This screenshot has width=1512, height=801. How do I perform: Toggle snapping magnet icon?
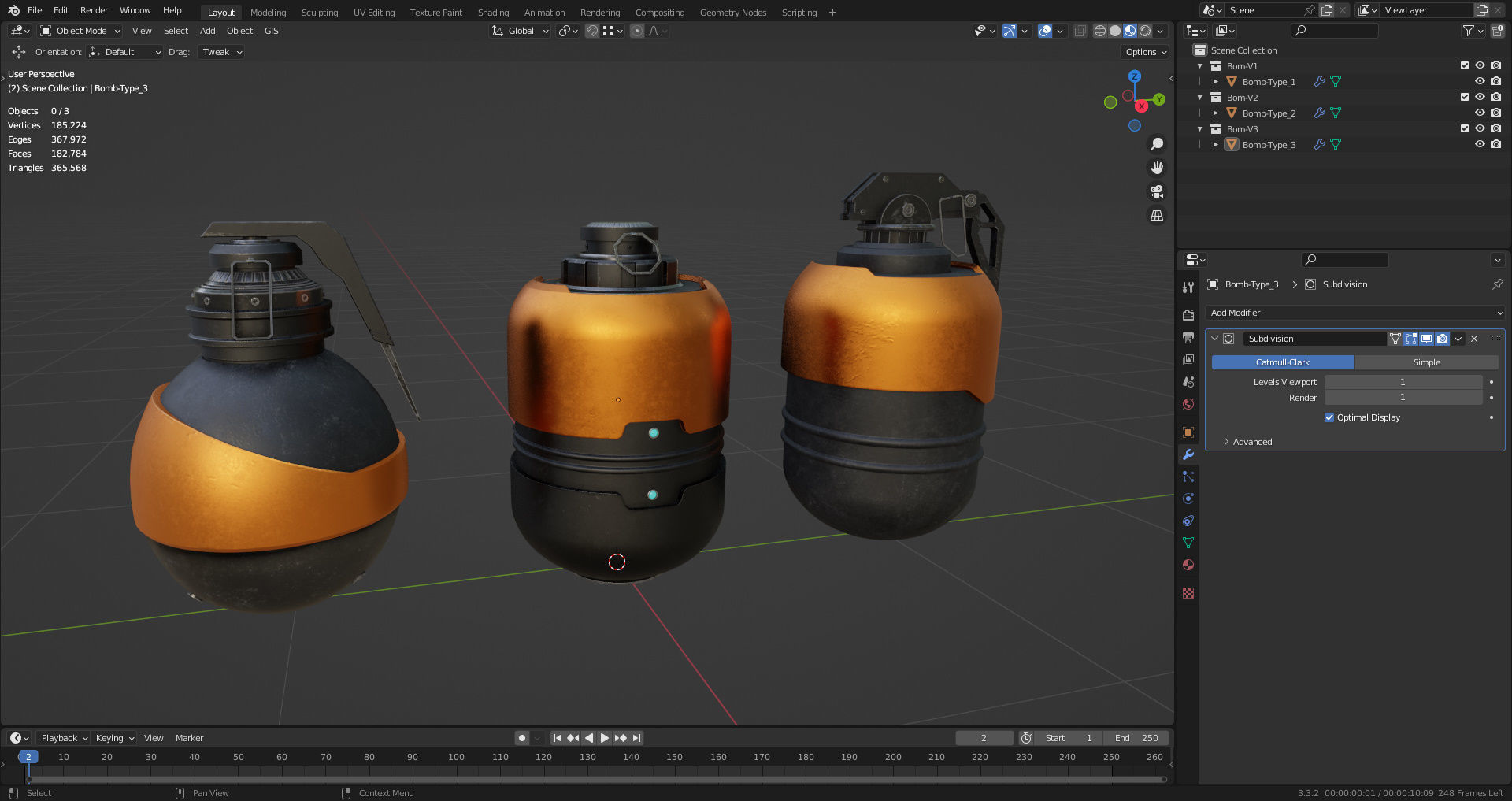point(591,31)
